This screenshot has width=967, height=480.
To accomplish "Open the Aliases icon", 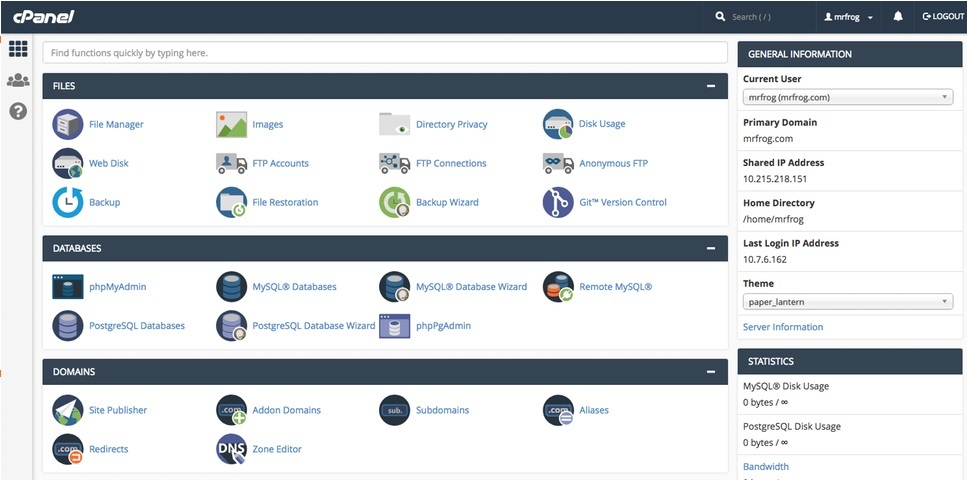I will tap(558, 410).
